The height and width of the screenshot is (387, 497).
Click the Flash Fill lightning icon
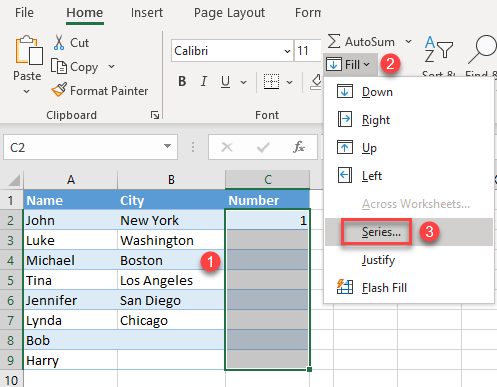pos(345,287)
